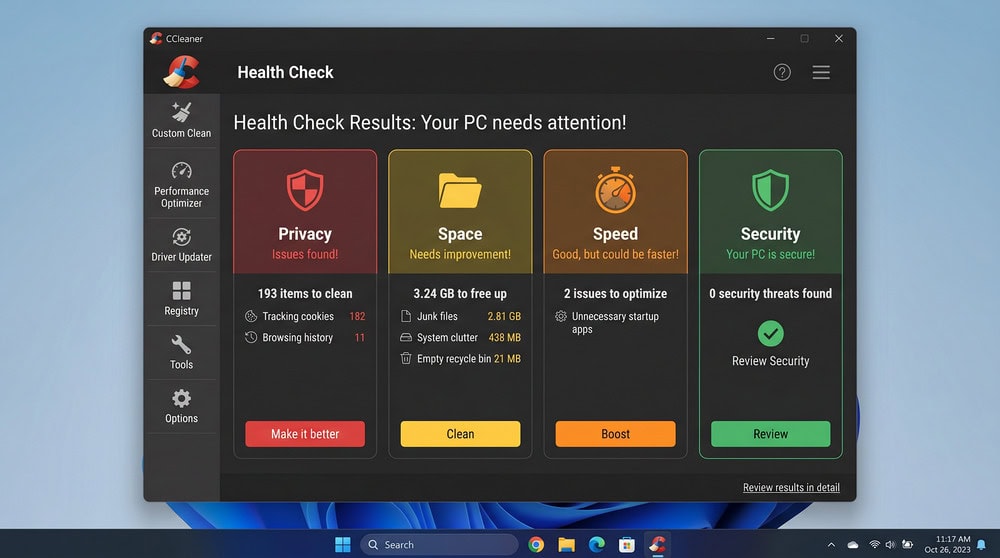Open File Explorer from taskbar
The width and height of the screenshot is (1000, 558).
[x=566, y=545]
